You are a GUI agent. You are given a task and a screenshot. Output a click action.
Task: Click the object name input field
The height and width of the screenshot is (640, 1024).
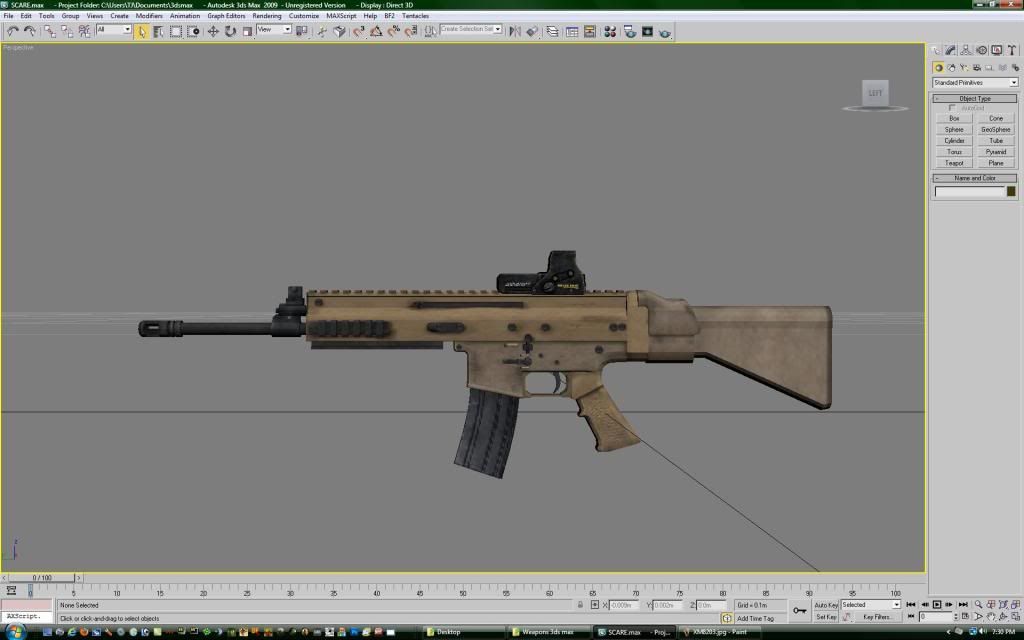[x=969, y=191]
